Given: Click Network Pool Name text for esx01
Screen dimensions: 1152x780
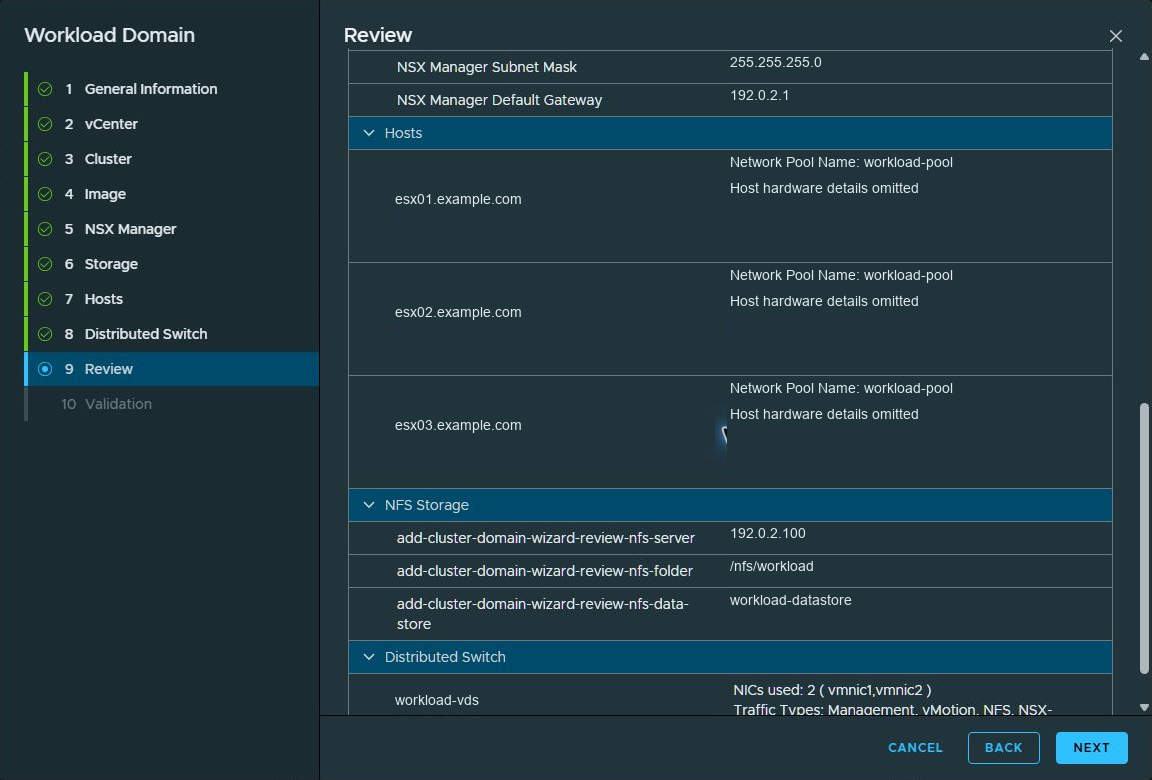Looking at the screenshot, I should click(841, 162).
